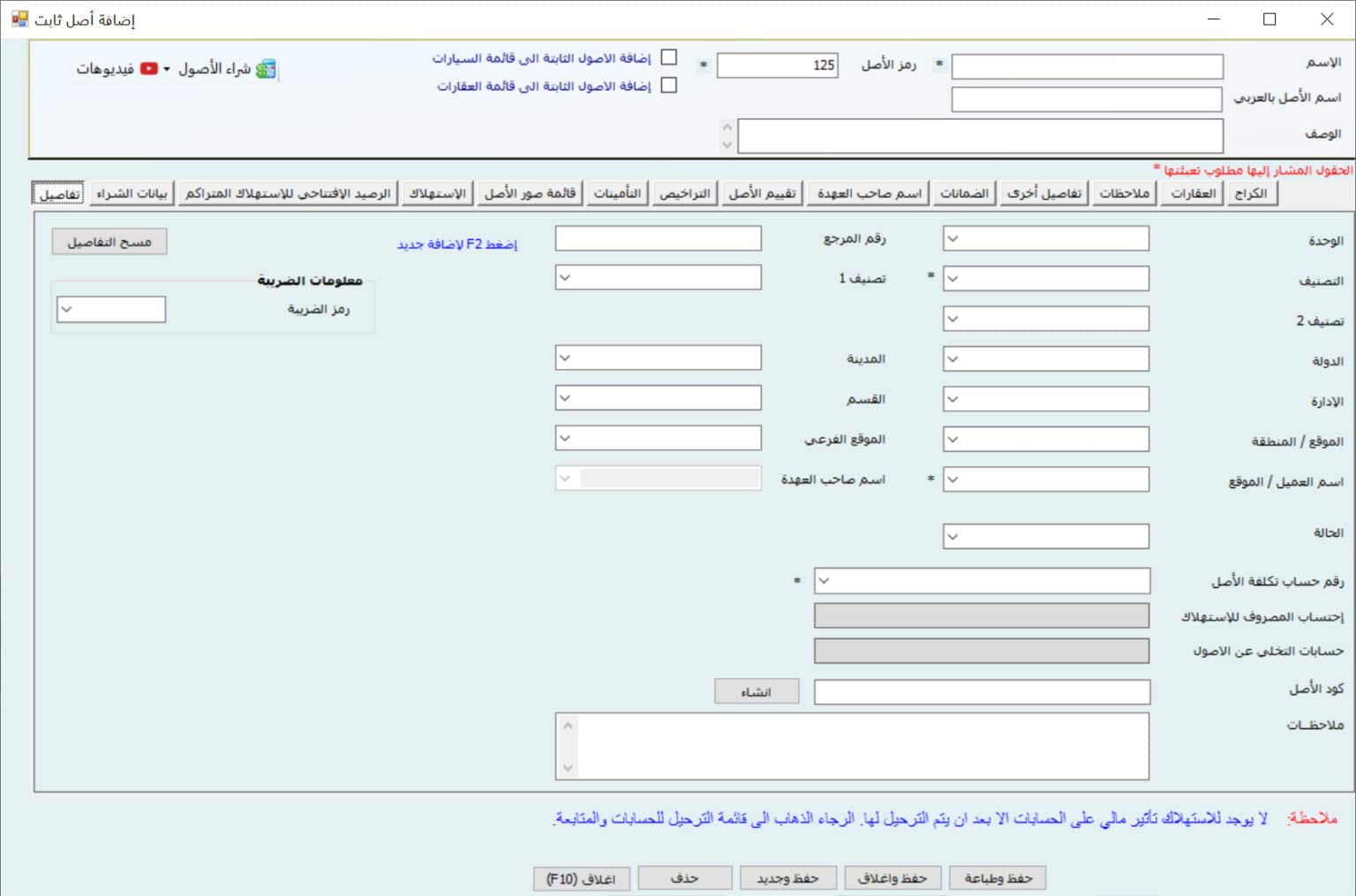Click the حفظ وطباعة button
The height and width of the screenshot is (896, 1356).
tap(998, 878)
